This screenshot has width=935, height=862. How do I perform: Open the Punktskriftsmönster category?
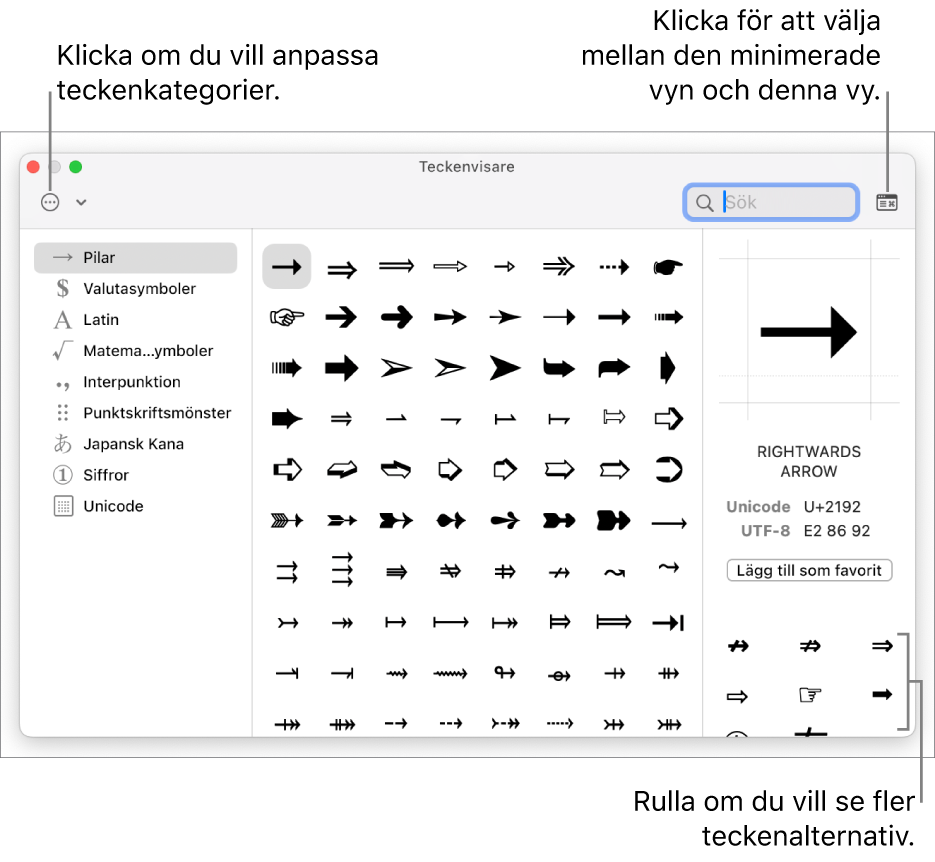pyautogui.click(x=135, y=413)
